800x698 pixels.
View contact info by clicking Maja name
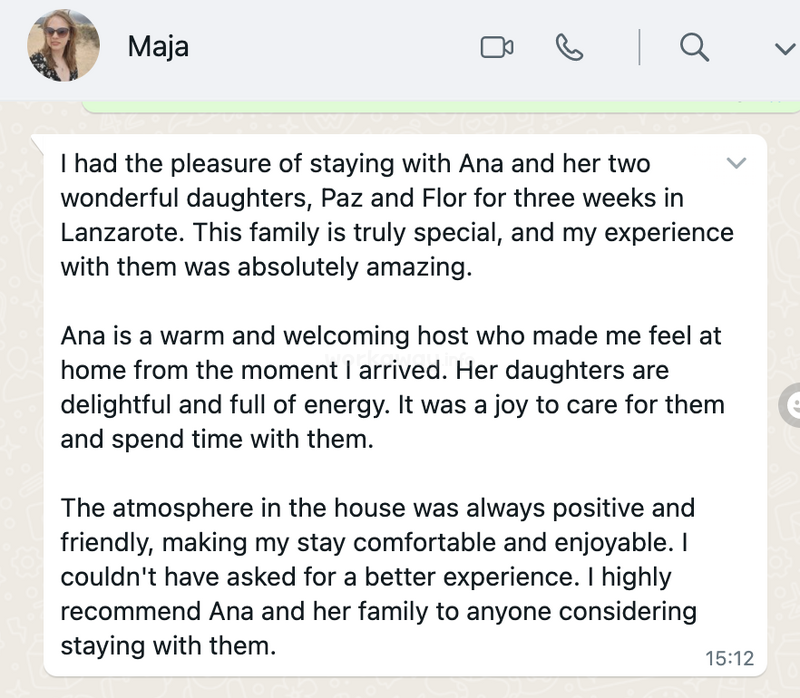[158, 47]
